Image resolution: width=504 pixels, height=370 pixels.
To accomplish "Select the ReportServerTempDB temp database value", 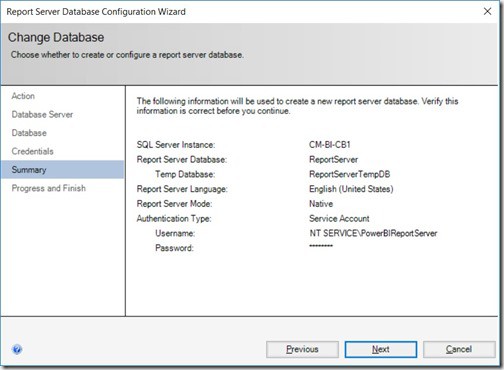I will [349, 174].
